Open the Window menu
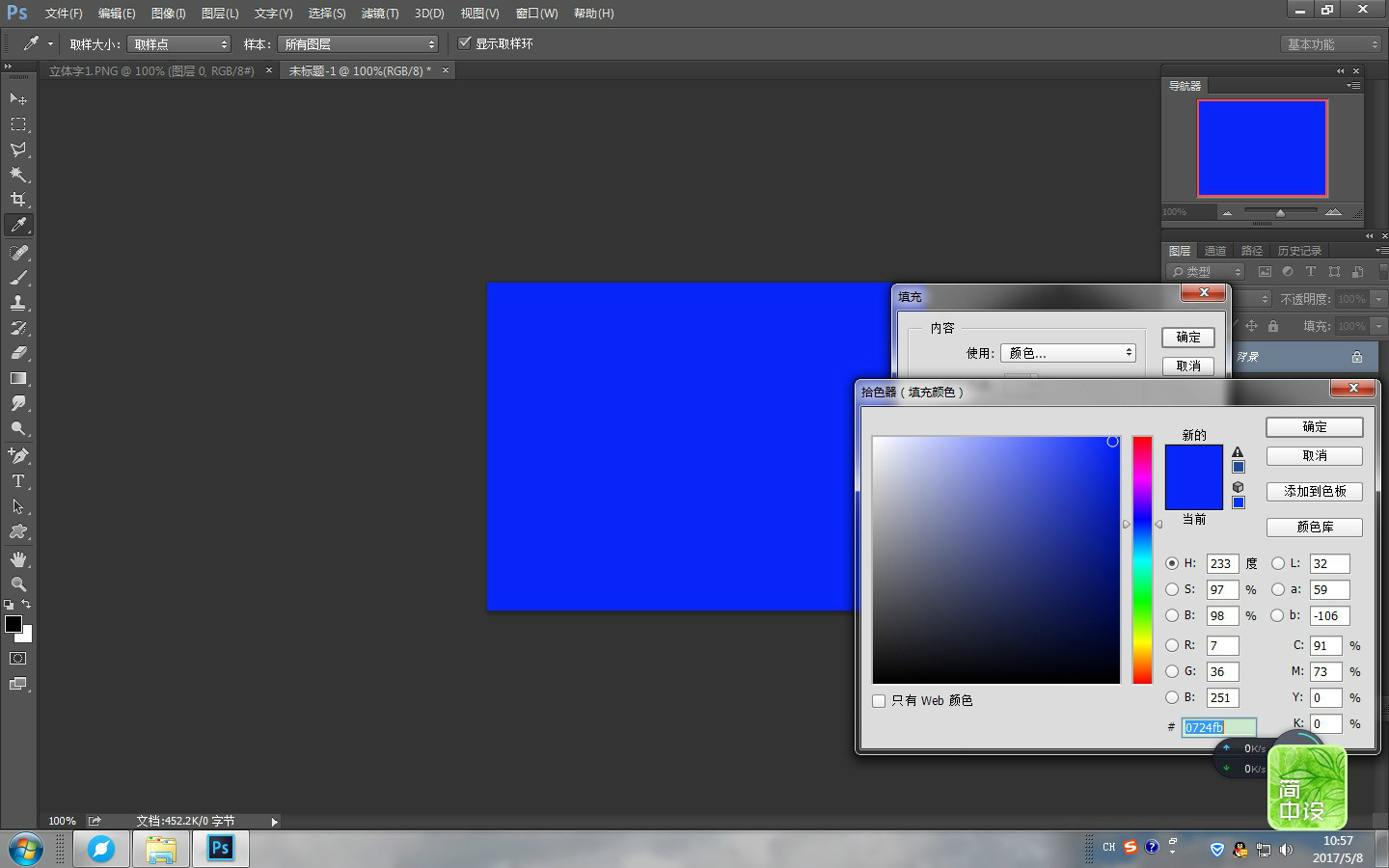This screenshot has height=868, width=1389. pyautogui.click(x=536, y=14)
